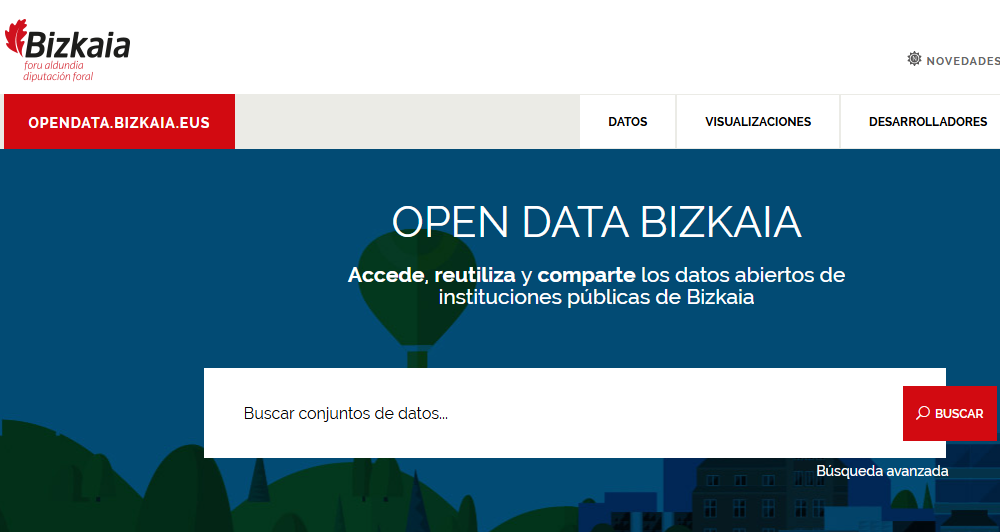
Task: Open the VISUALIZACIONES menu
Action: click(758, 122)
